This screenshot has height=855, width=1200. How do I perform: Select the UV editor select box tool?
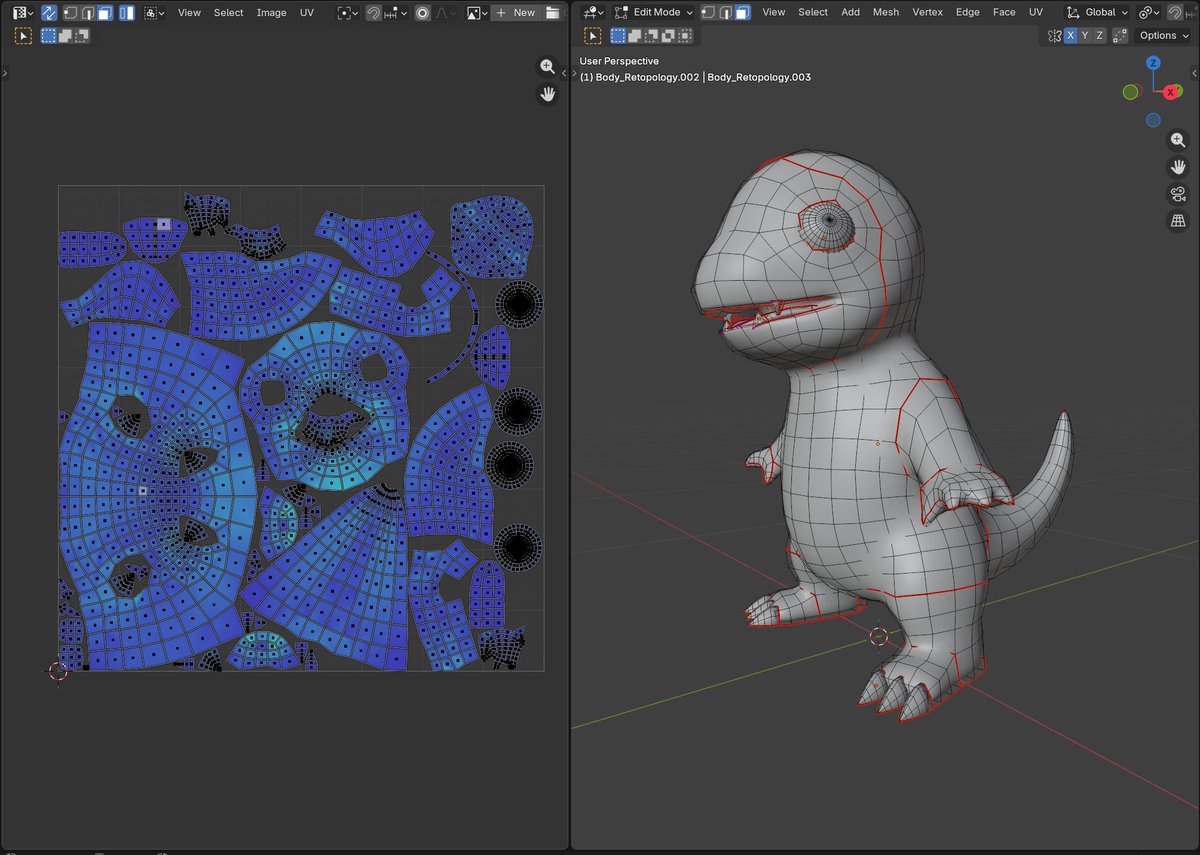point(23,35)
